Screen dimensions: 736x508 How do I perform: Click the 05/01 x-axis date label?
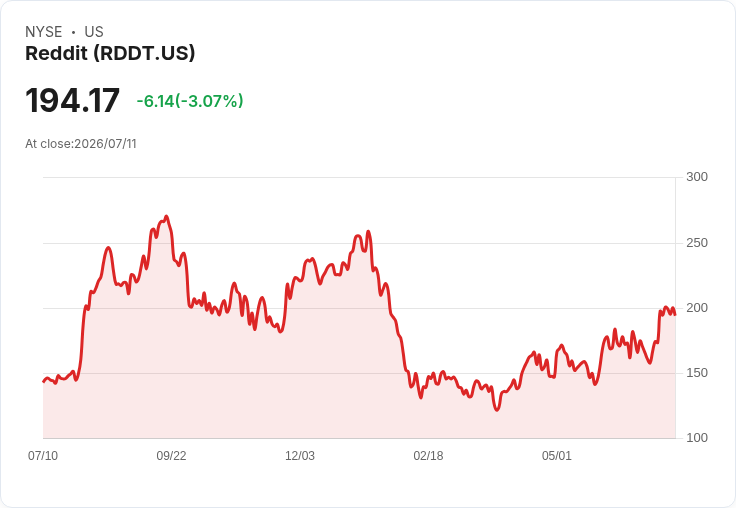pyautogui.click(x=557, y=455)
